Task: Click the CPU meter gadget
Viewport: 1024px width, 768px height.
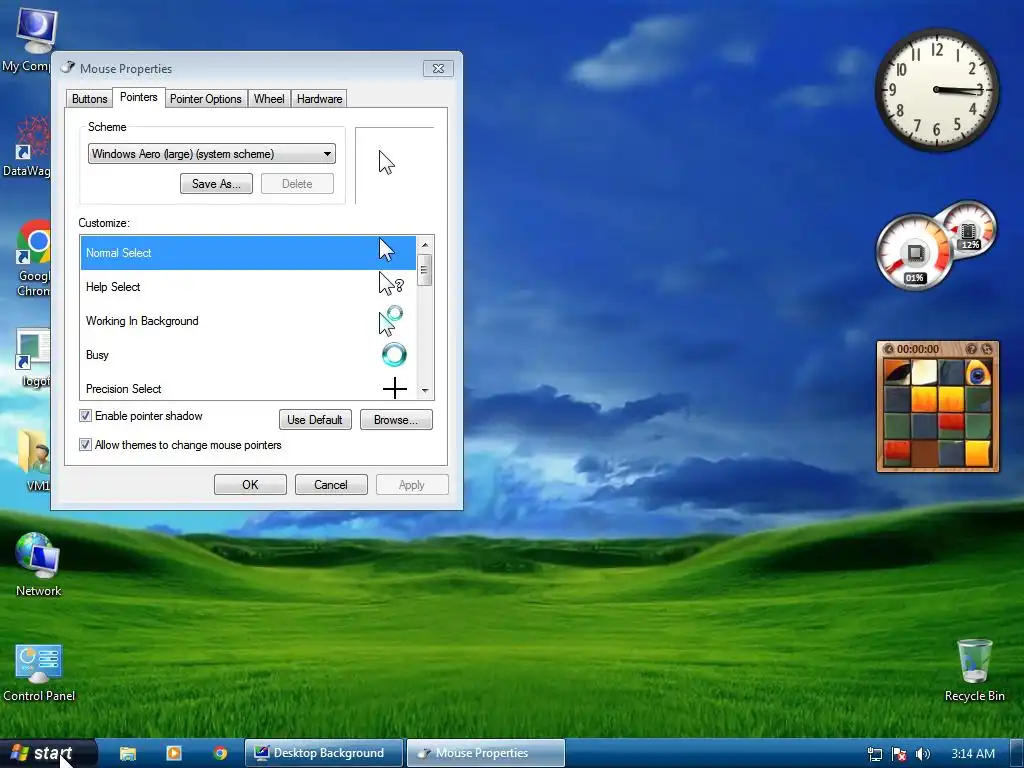Action: (914, 252)
